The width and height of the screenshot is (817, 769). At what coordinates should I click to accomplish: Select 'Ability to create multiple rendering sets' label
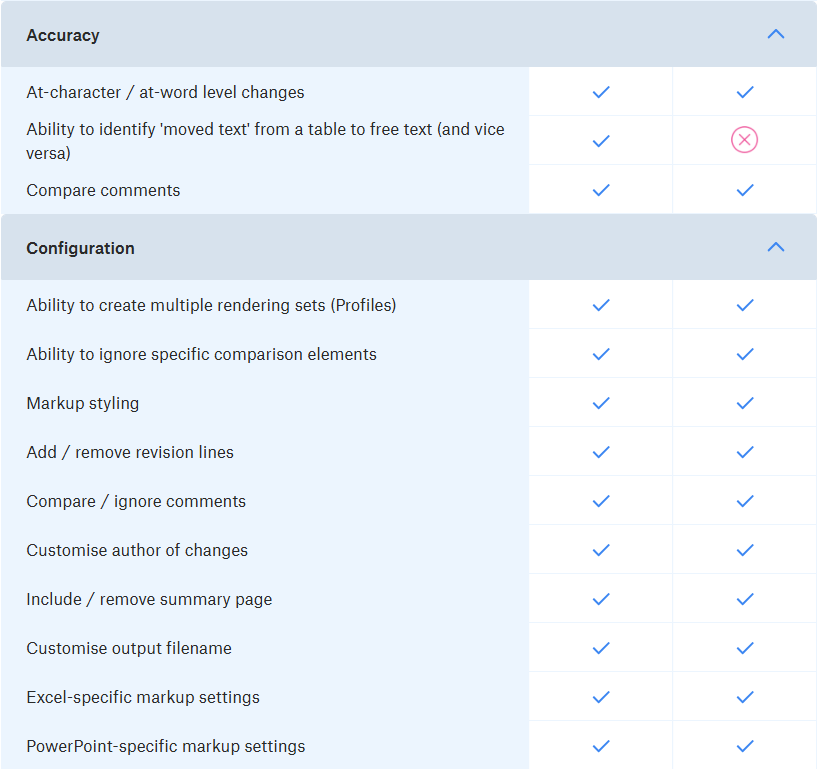(212, 305)
